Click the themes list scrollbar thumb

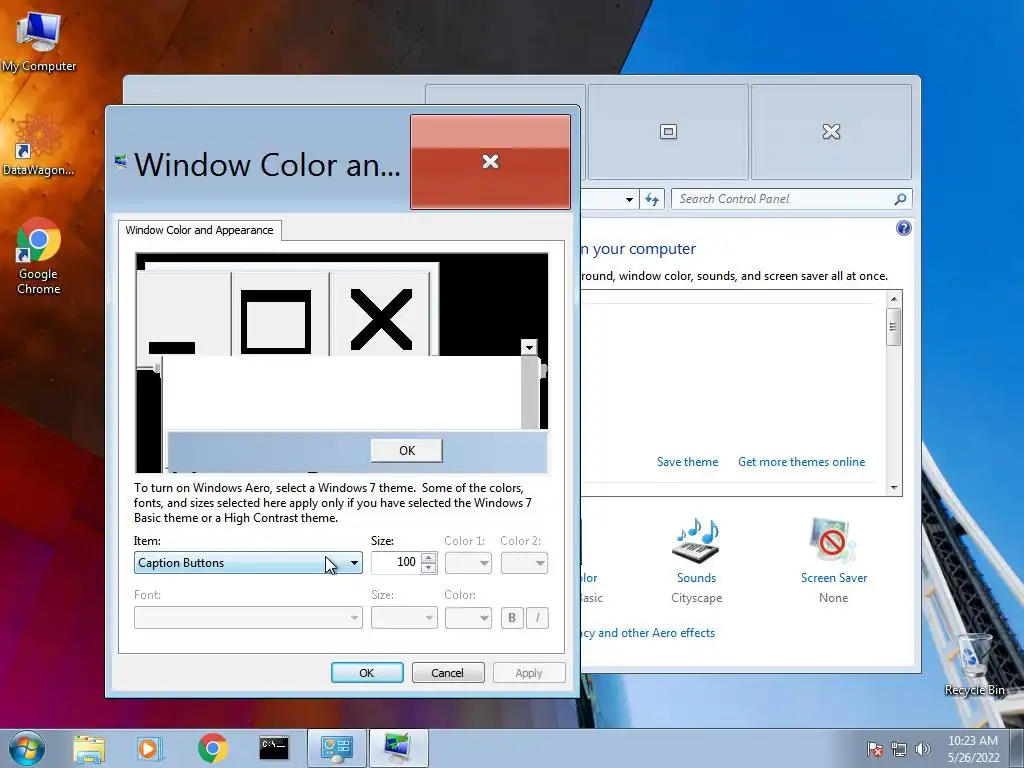pyautogui.click(x=893, y=327)
